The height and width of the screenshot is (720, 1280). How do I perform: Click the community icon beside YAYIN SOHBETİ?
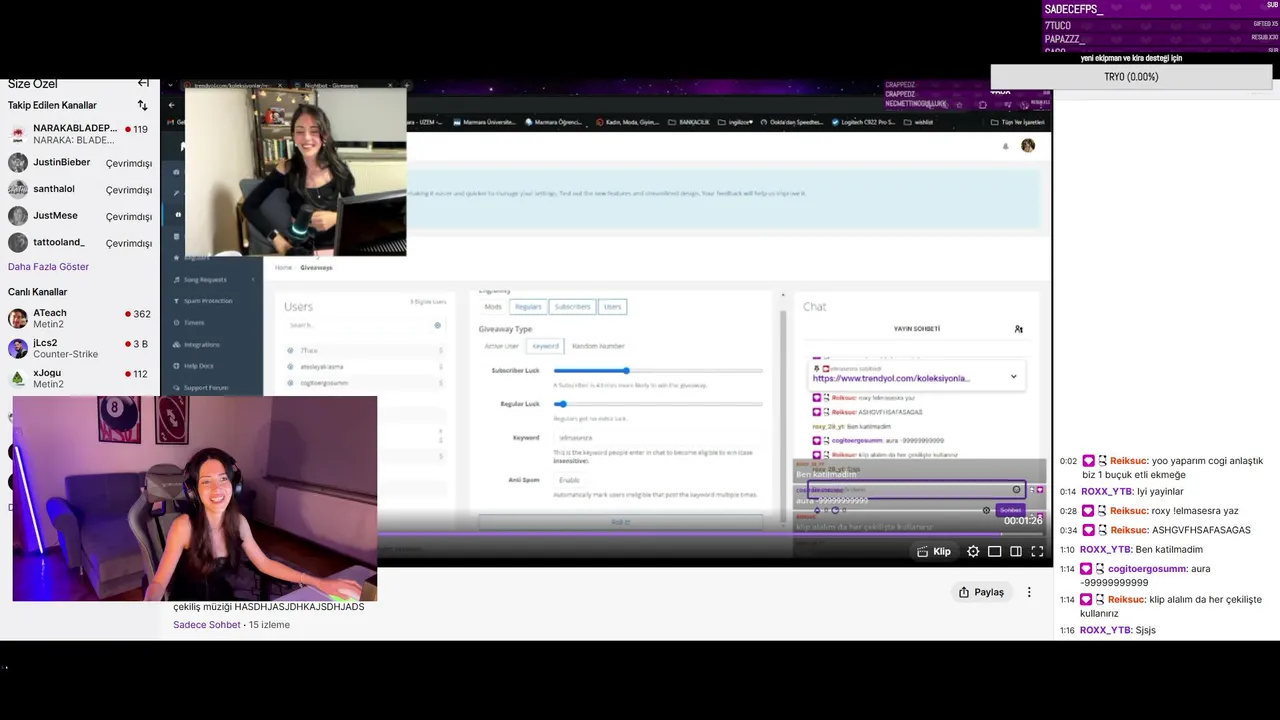1018,329
